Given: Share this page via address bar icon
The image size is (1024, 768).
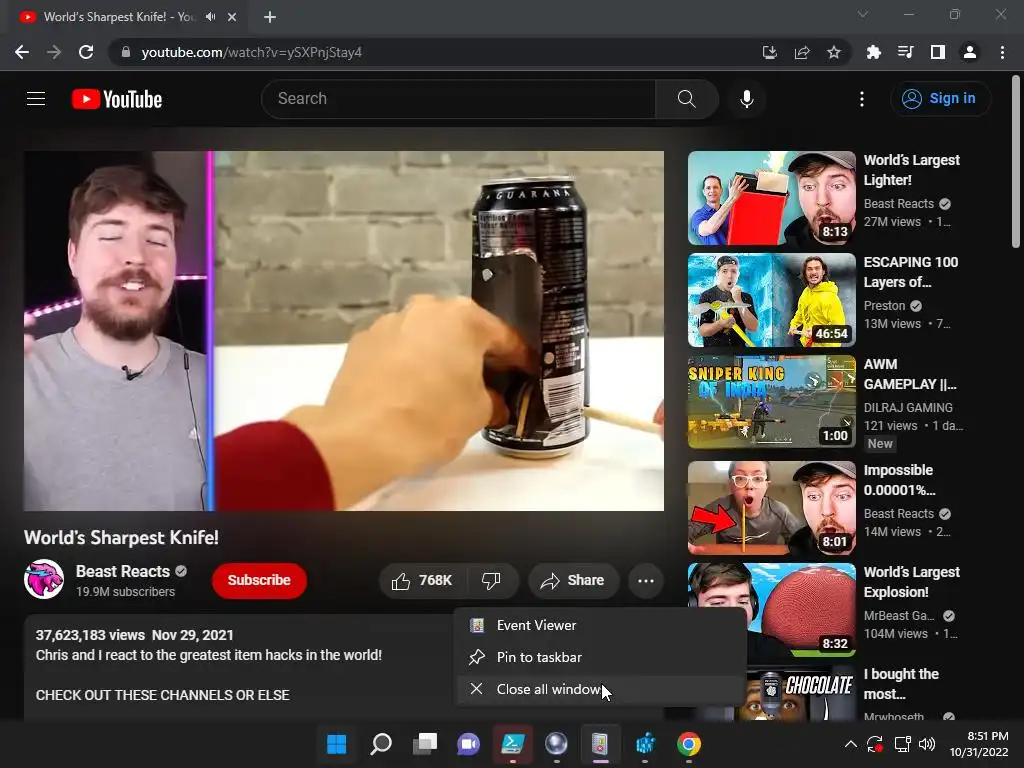Looking at the screenshot, I should click(x=802, y=52).
